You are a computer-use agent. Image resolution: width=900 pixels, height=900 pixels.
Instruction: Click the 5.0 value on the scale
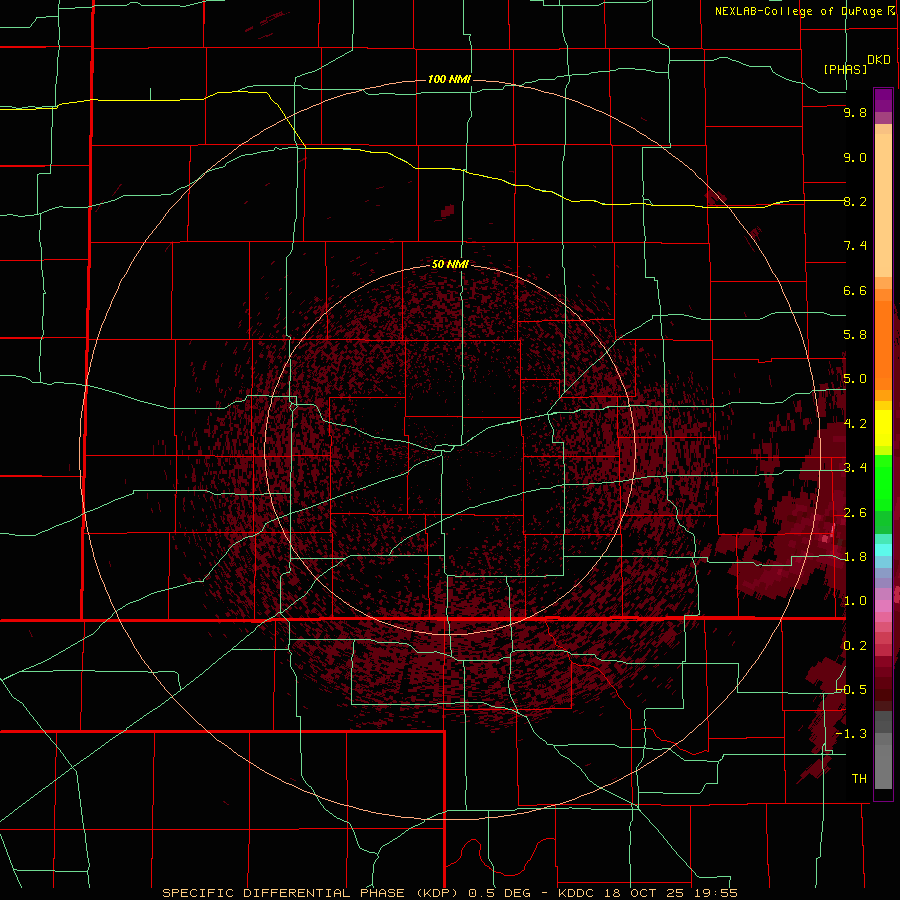tap(855, 379)
